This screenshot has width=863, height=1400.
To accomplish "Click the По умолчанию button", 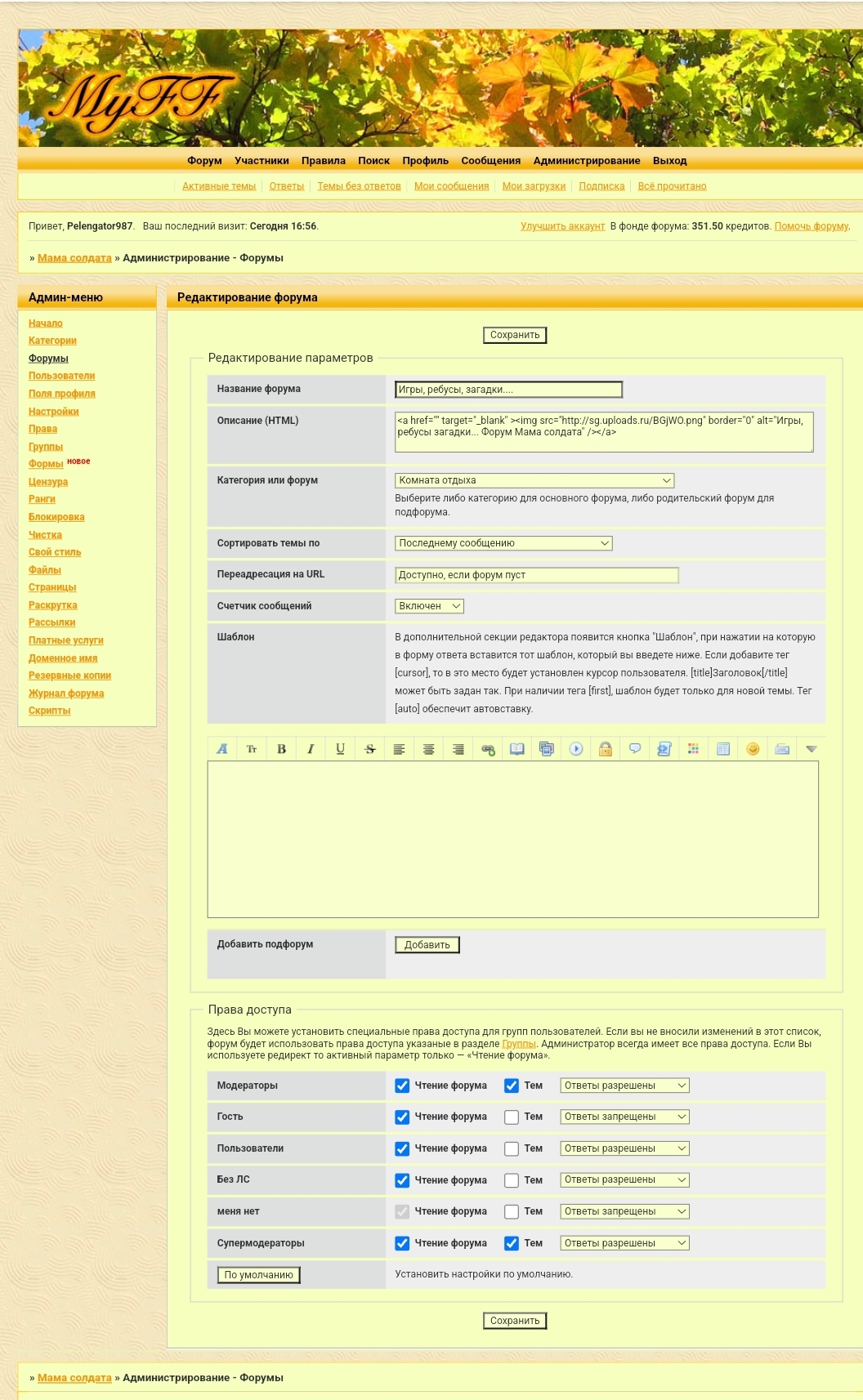I will [x=259, y=1275].
